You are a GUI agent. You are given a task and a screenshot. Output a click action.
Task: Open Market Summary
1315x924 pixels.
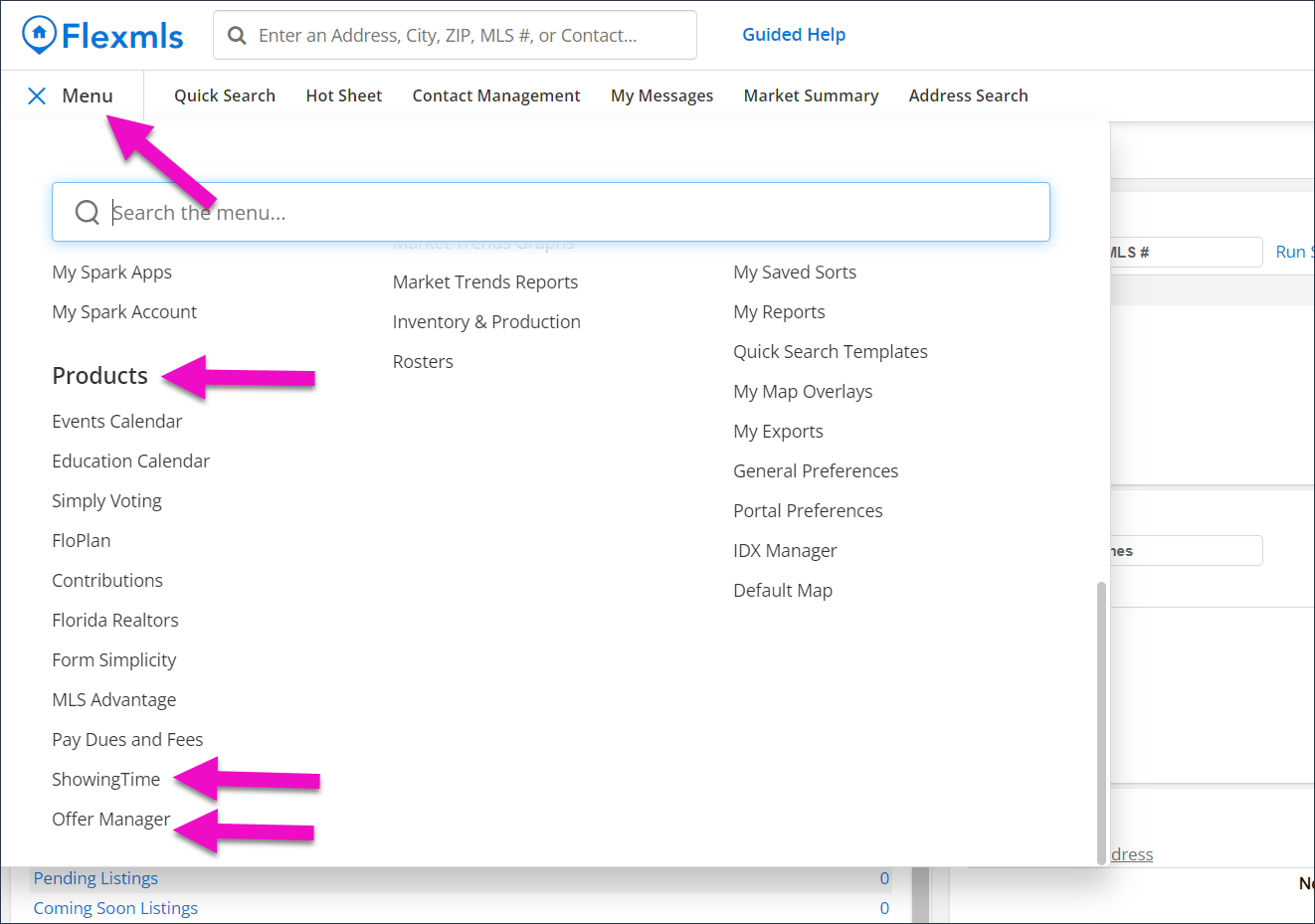coord(811,95)
